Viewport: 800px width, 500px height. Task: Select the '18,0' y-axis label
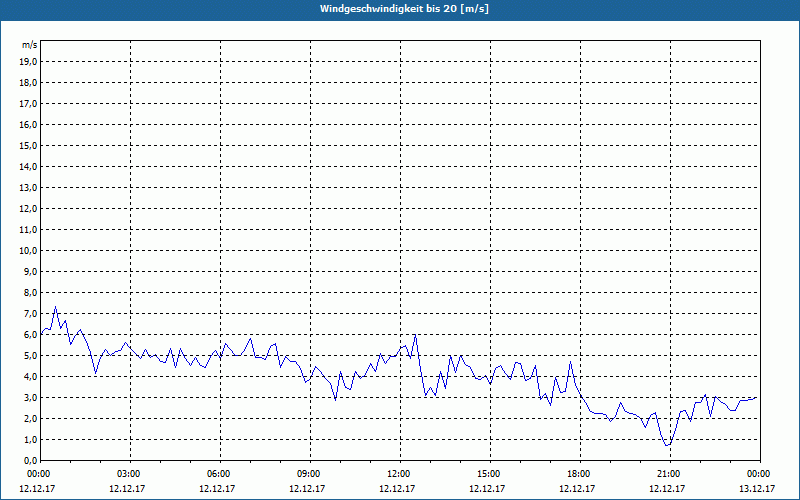(x=28, y=83)
